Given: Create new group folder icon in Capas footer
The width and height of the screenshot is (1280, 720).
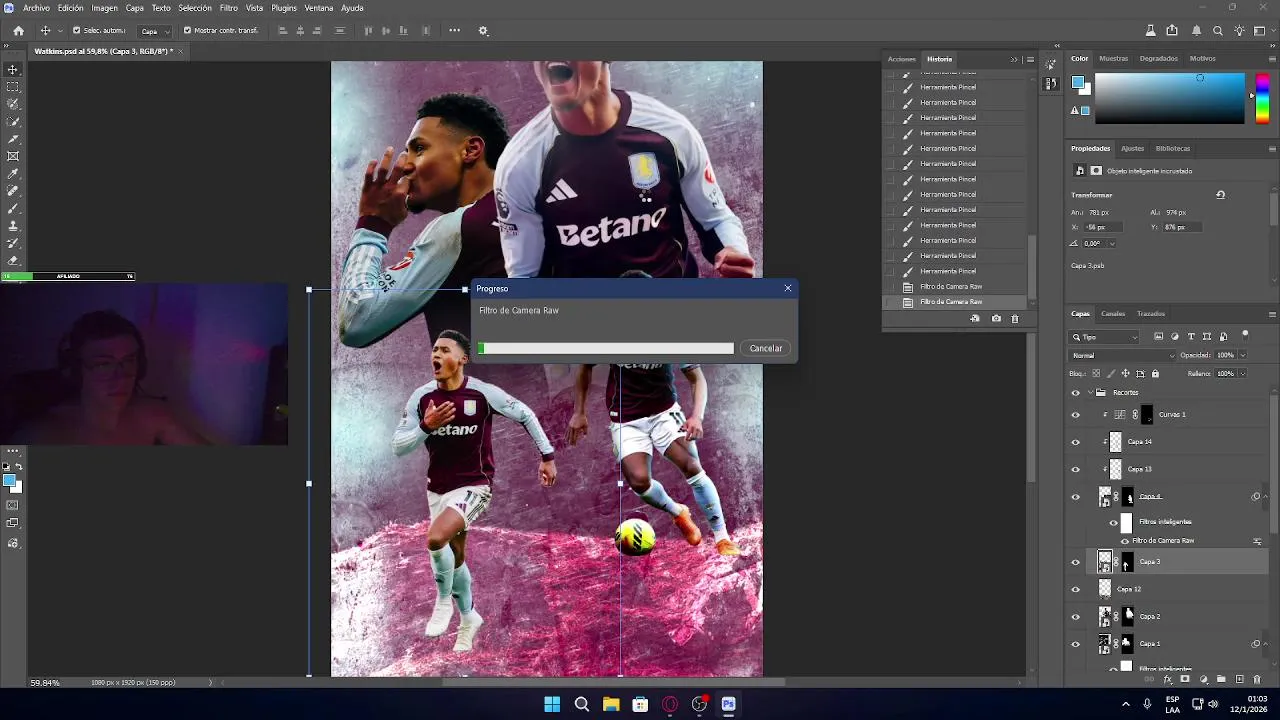Looking at the screenshot, I should tap(1221, 679).
